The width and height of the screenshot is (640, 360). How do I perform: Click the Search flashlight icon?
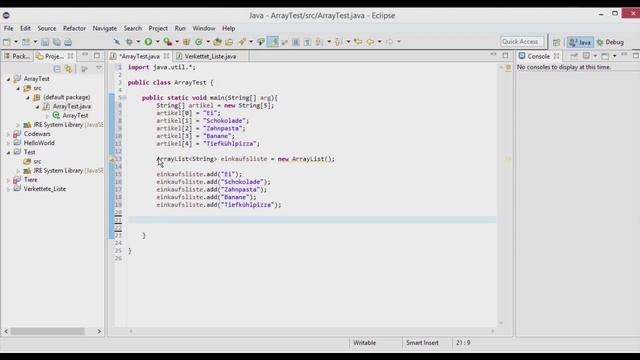tap(242, 42)
